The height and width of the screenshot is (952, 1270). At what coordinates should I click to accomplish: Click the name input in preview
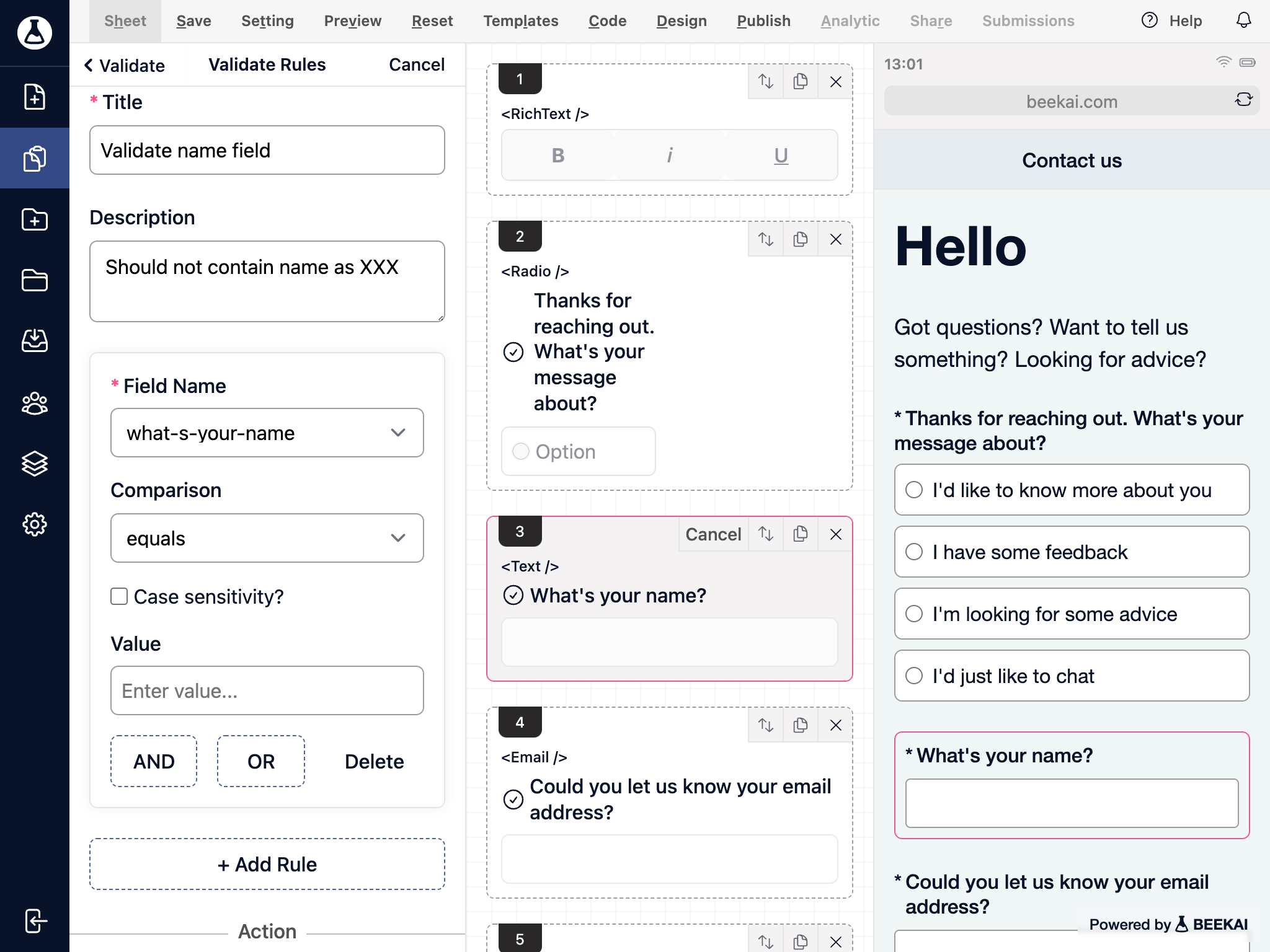click(x=1072, y=803)
